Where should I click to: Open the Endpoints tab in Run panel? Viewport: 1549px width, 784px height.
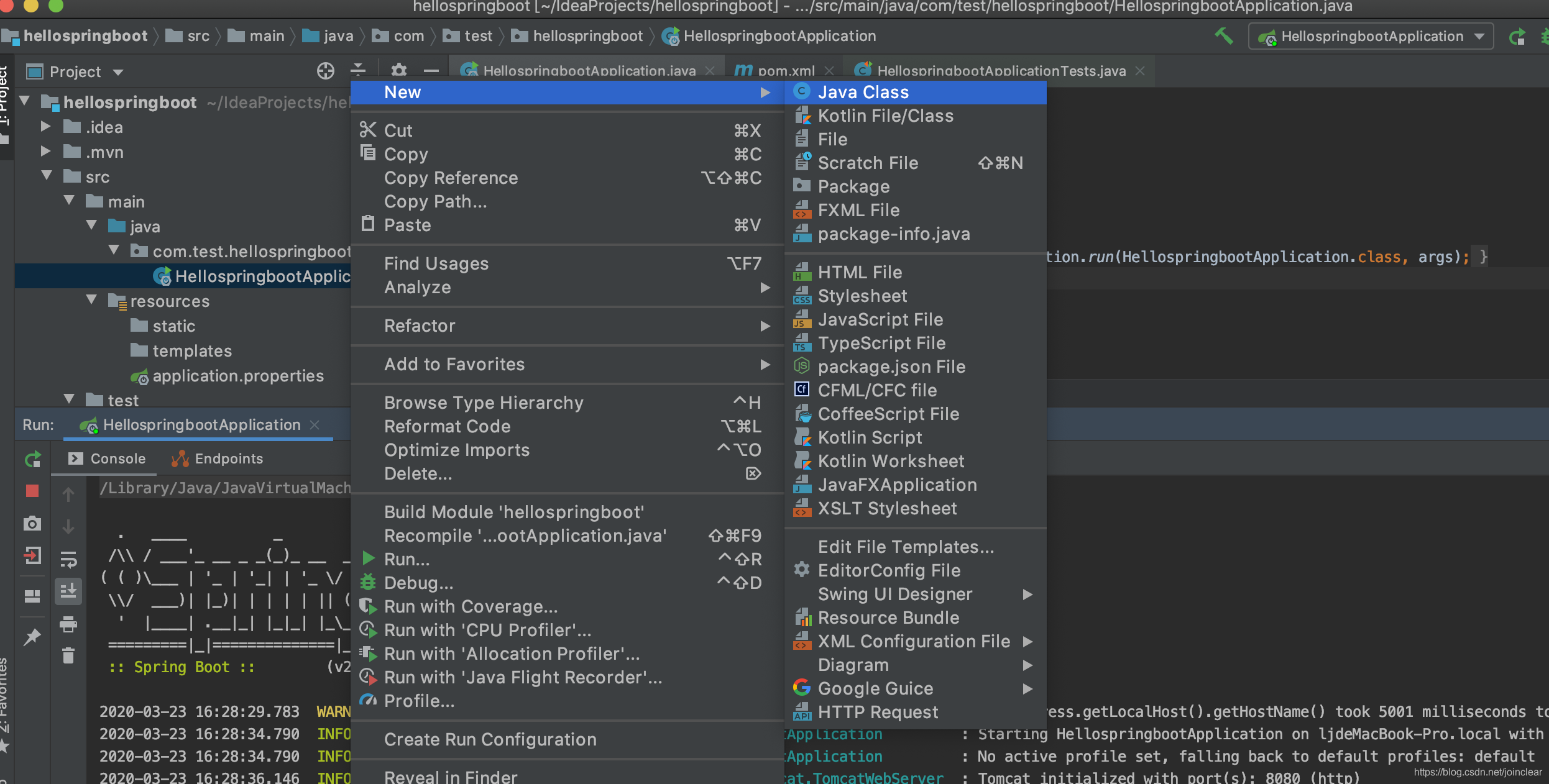coord(218,458)
